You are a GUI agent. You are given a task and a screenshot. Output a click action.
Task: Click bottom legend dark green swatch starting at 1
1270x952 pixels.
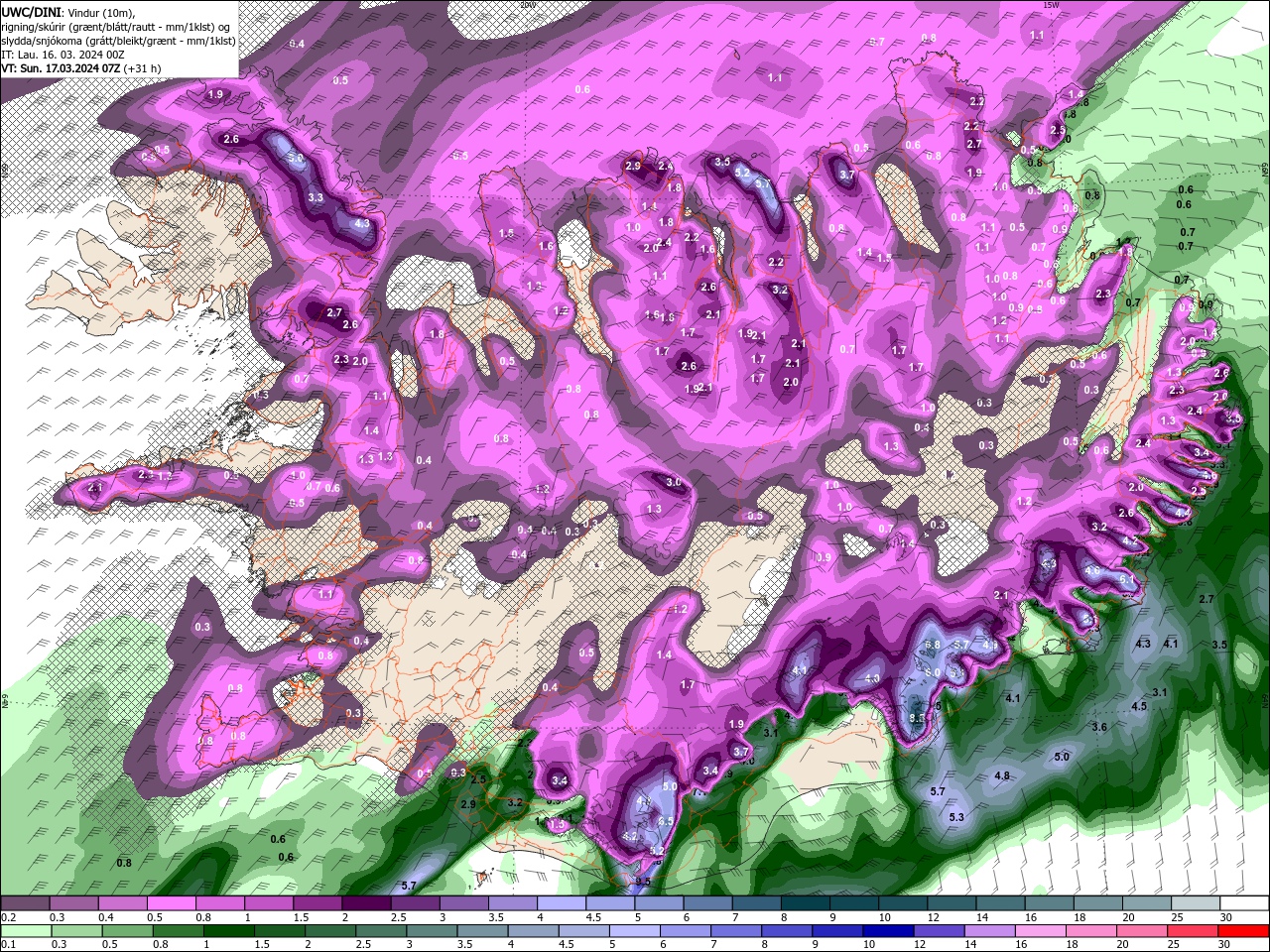pyautogui.click(x=229, y=931)
